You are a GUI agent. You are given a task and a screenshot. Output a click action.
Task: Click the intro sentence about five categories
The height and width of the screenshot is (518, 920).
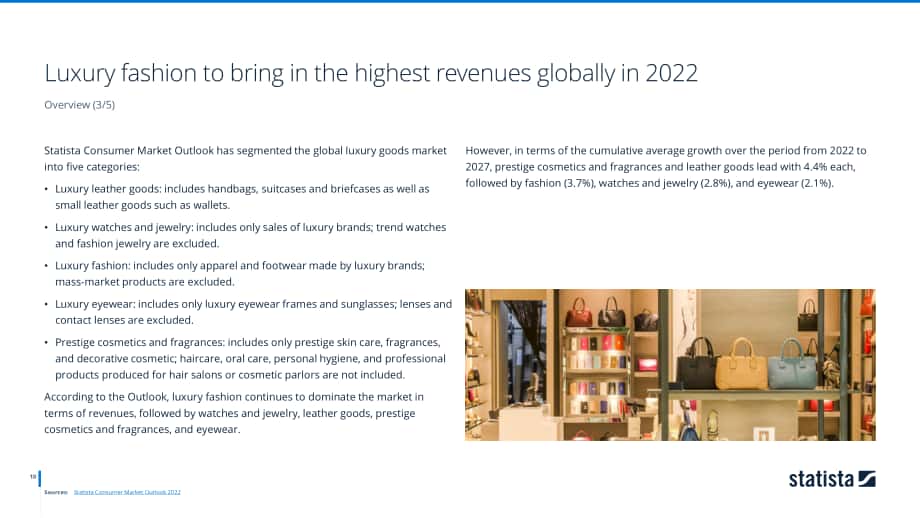click(245, 158)
